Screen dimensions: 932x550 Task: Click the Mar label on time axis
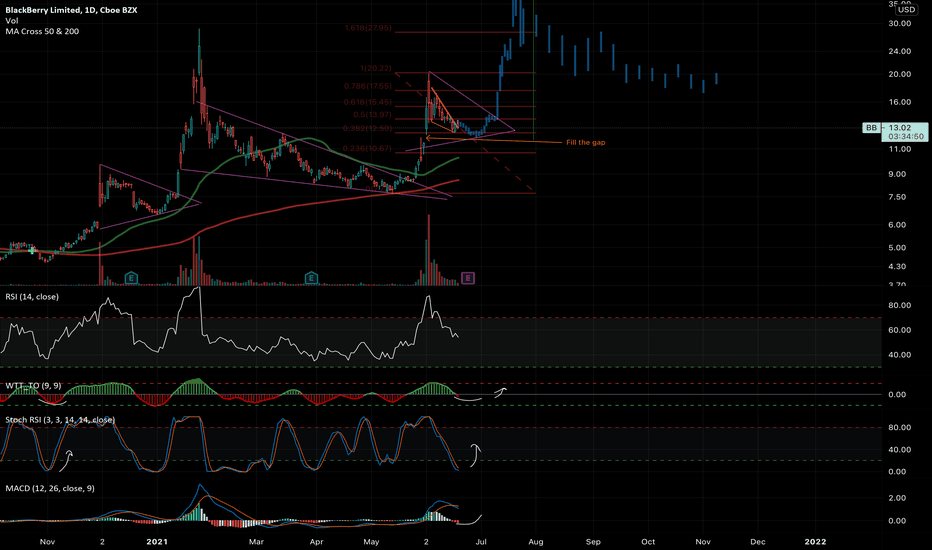click(256, 542)
